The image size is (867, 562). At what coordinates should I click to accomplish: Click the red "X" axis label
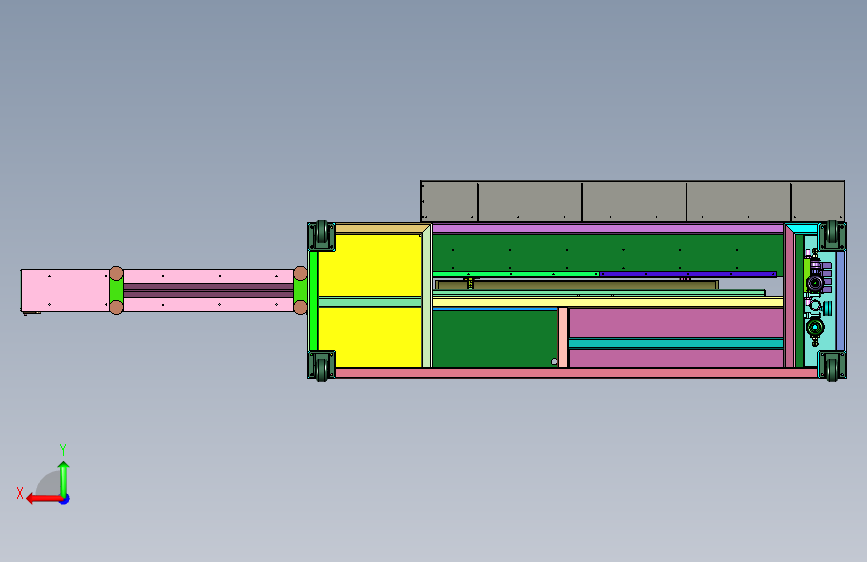(x=20, y=493)
